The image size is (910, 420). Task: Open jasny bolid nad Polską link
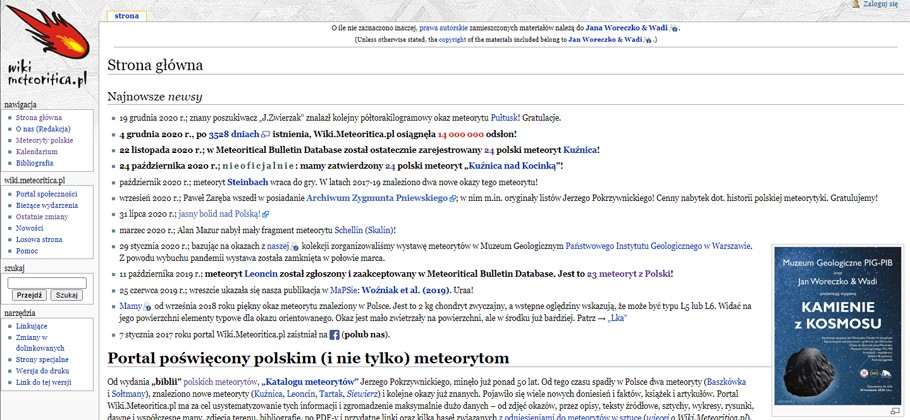pyautogui.click(x=220, y=214)
